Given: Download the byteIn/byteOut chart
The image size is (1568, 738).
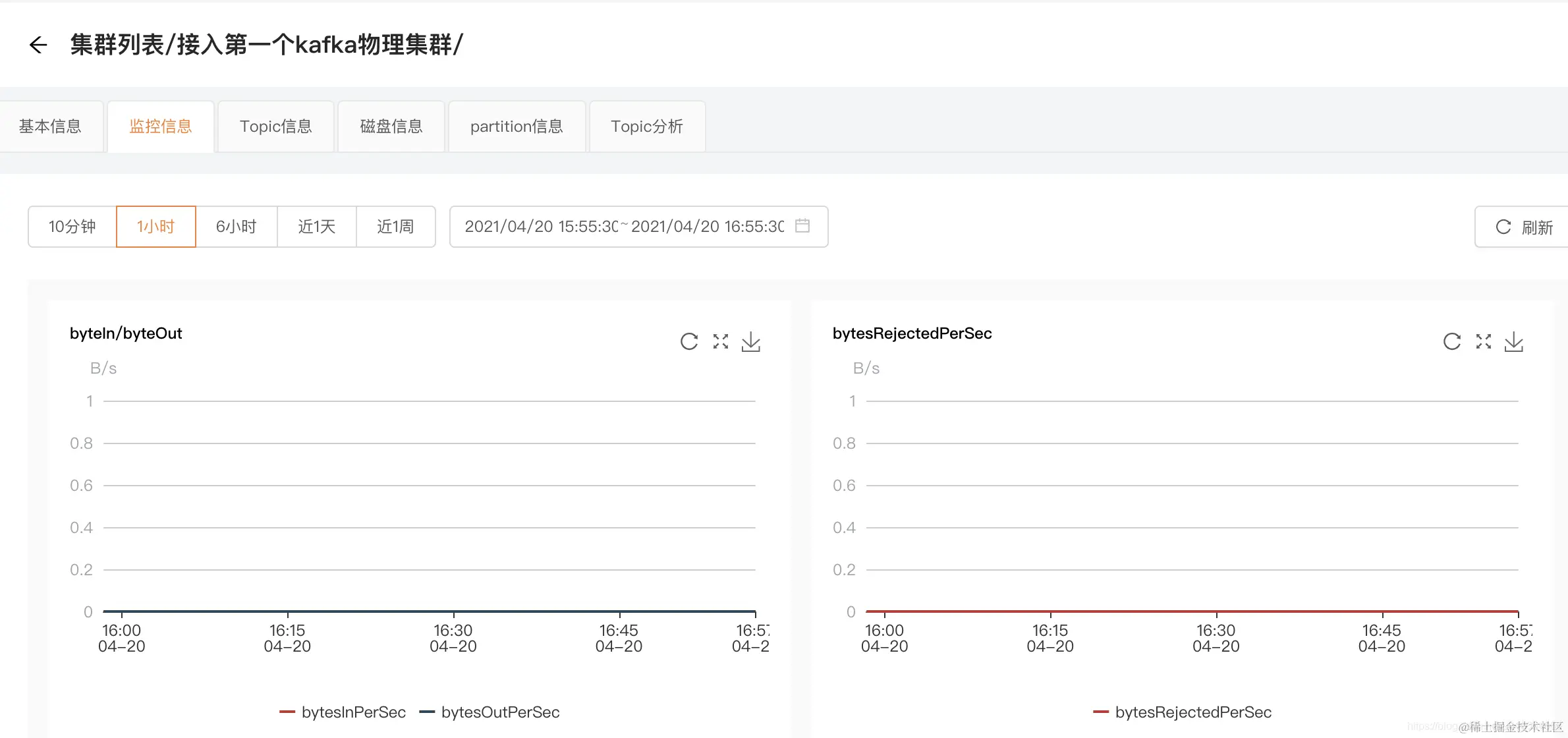Looking at the screenshot, I should coord(751,341).
